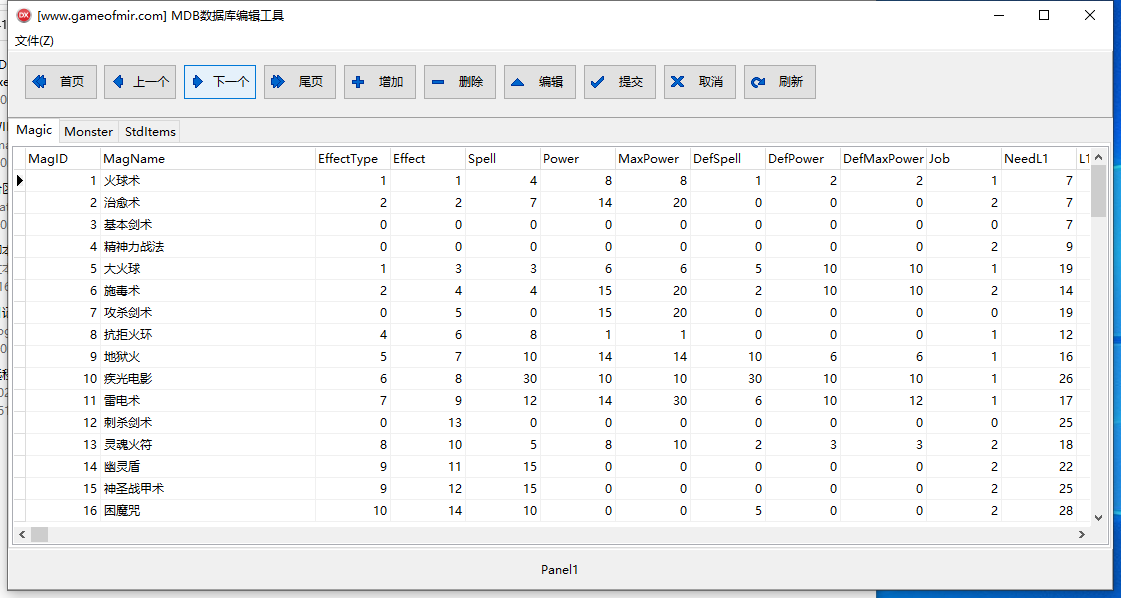
Task: Minimize the MDB editor window
Action: (998, 15)
